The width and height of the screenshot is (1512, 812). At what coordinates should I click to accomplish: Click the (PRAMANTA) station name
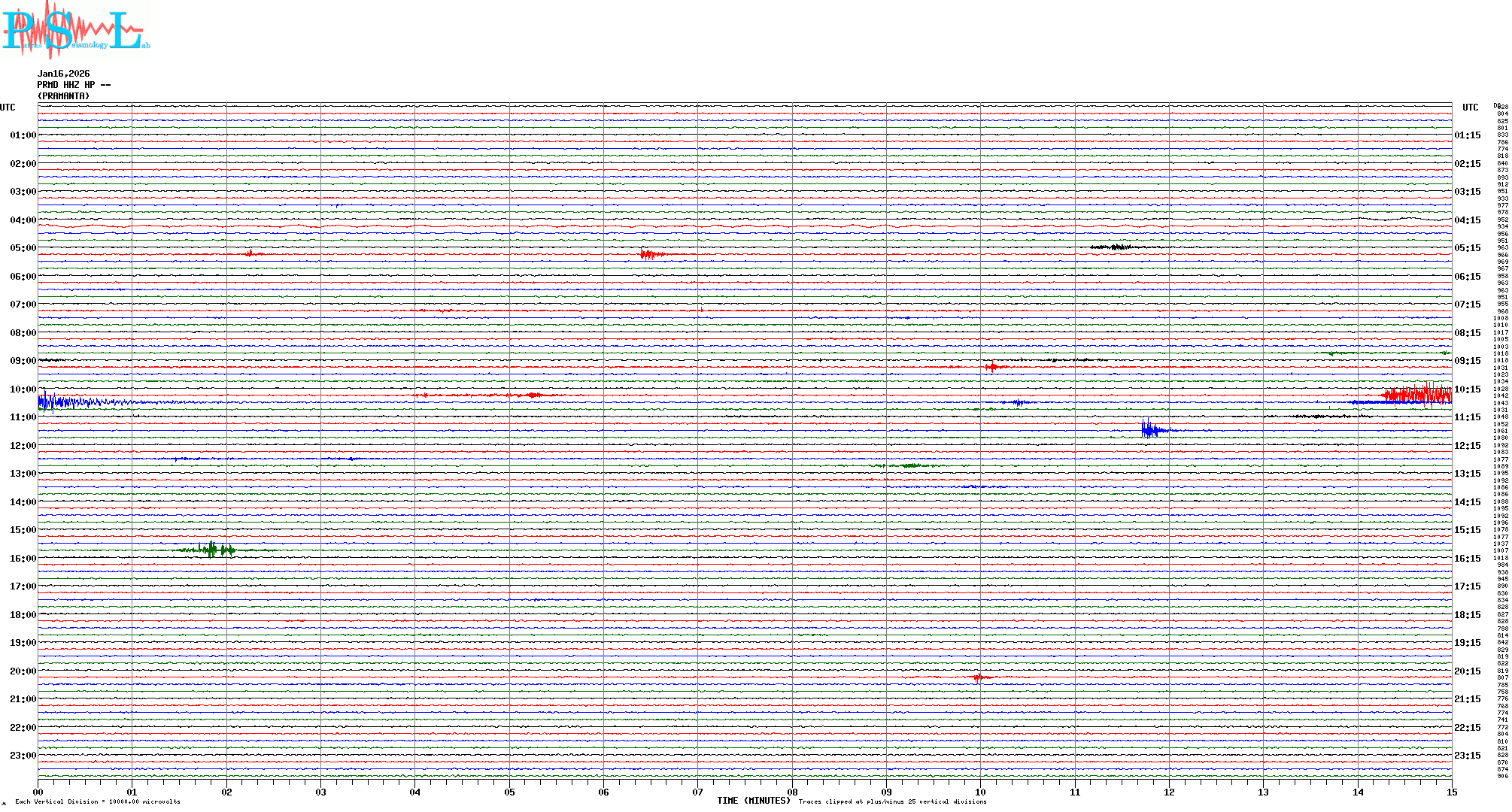63,96
